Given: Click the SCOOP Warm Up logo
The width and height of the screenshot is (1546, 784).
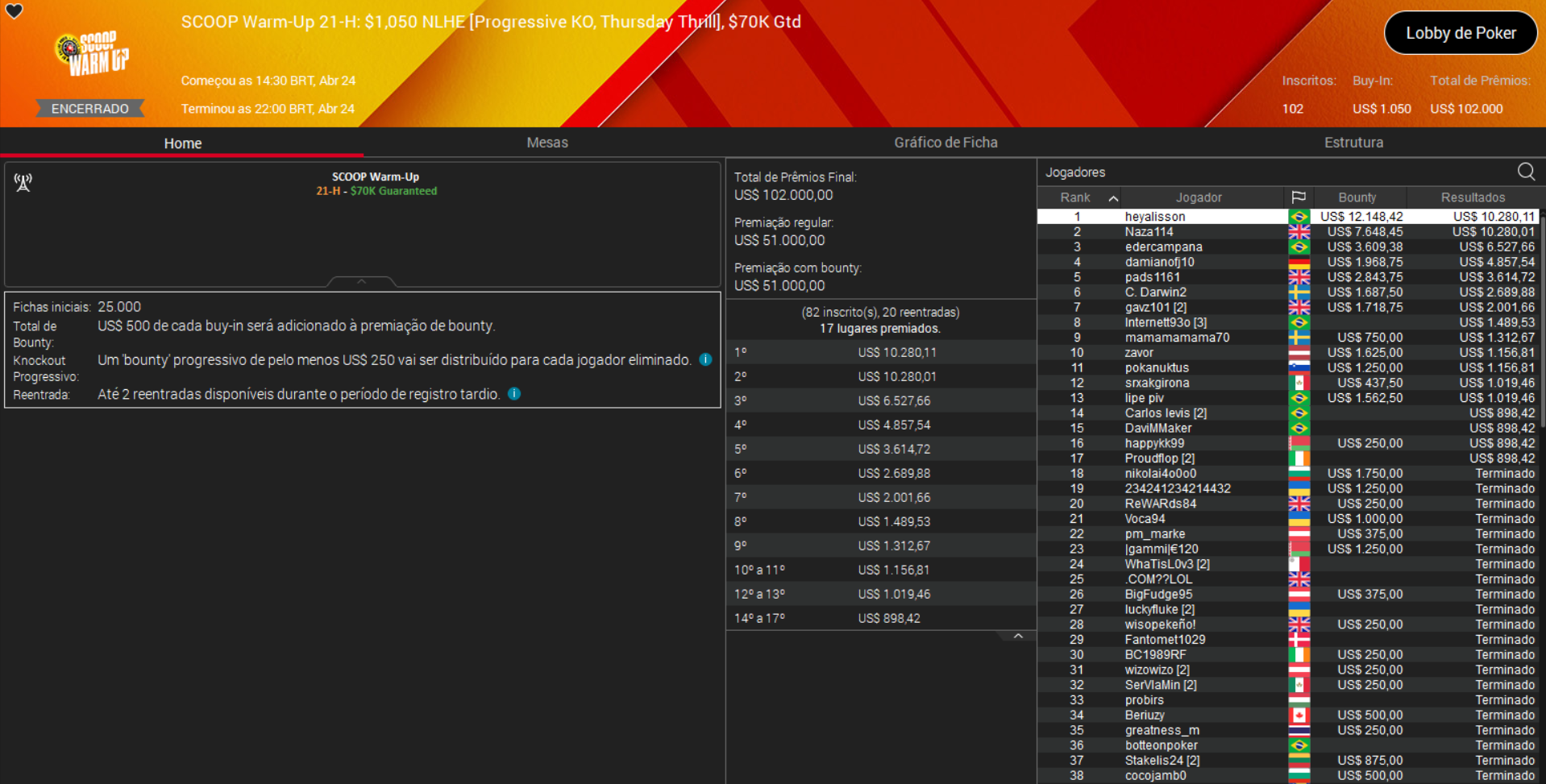Looking at the screenshot, I should [x=92, y=53].
